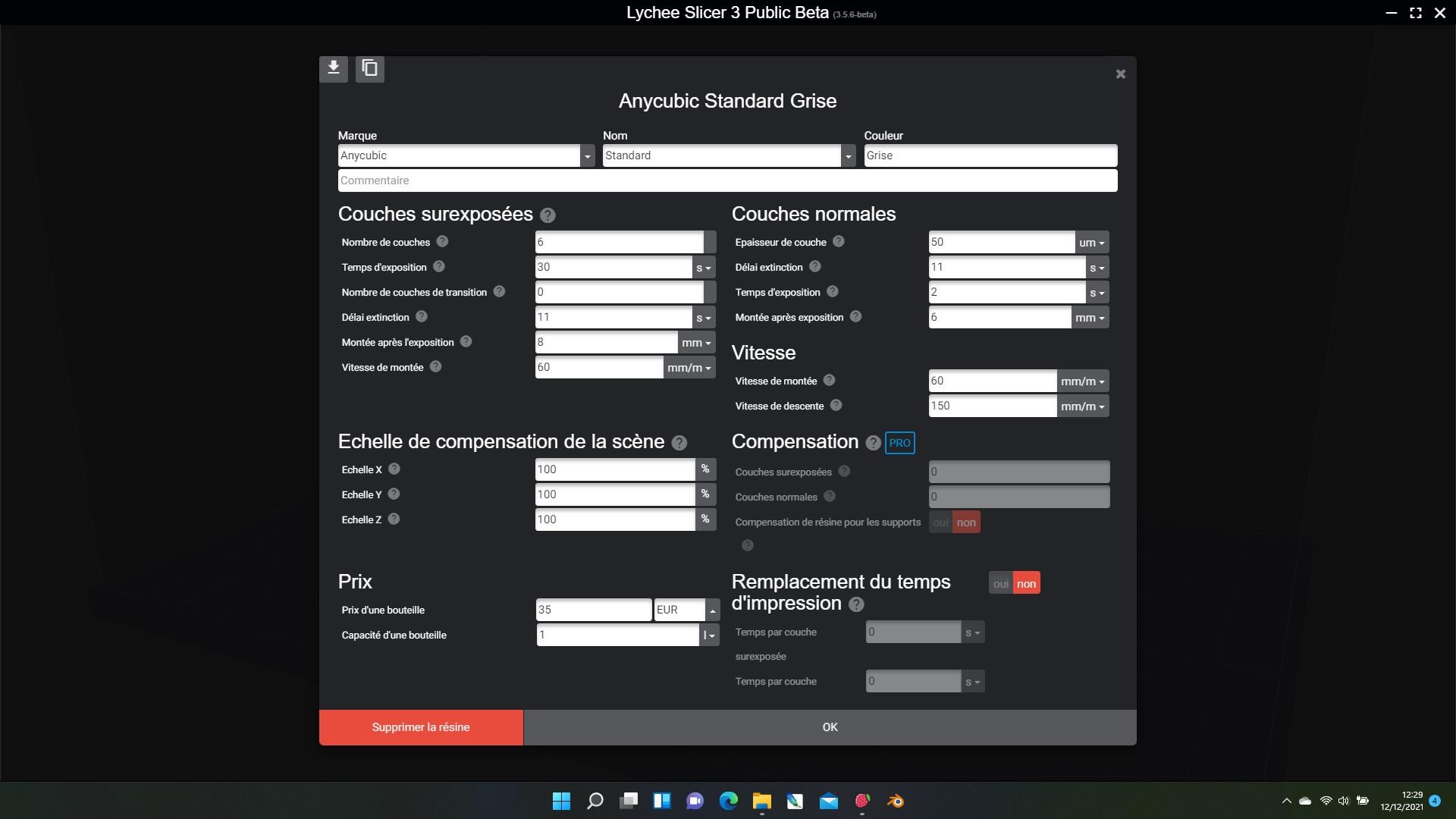Click the duplicate resin profile icon
The height and width of the screenshot is (819, 1456).
click(370, 69)
